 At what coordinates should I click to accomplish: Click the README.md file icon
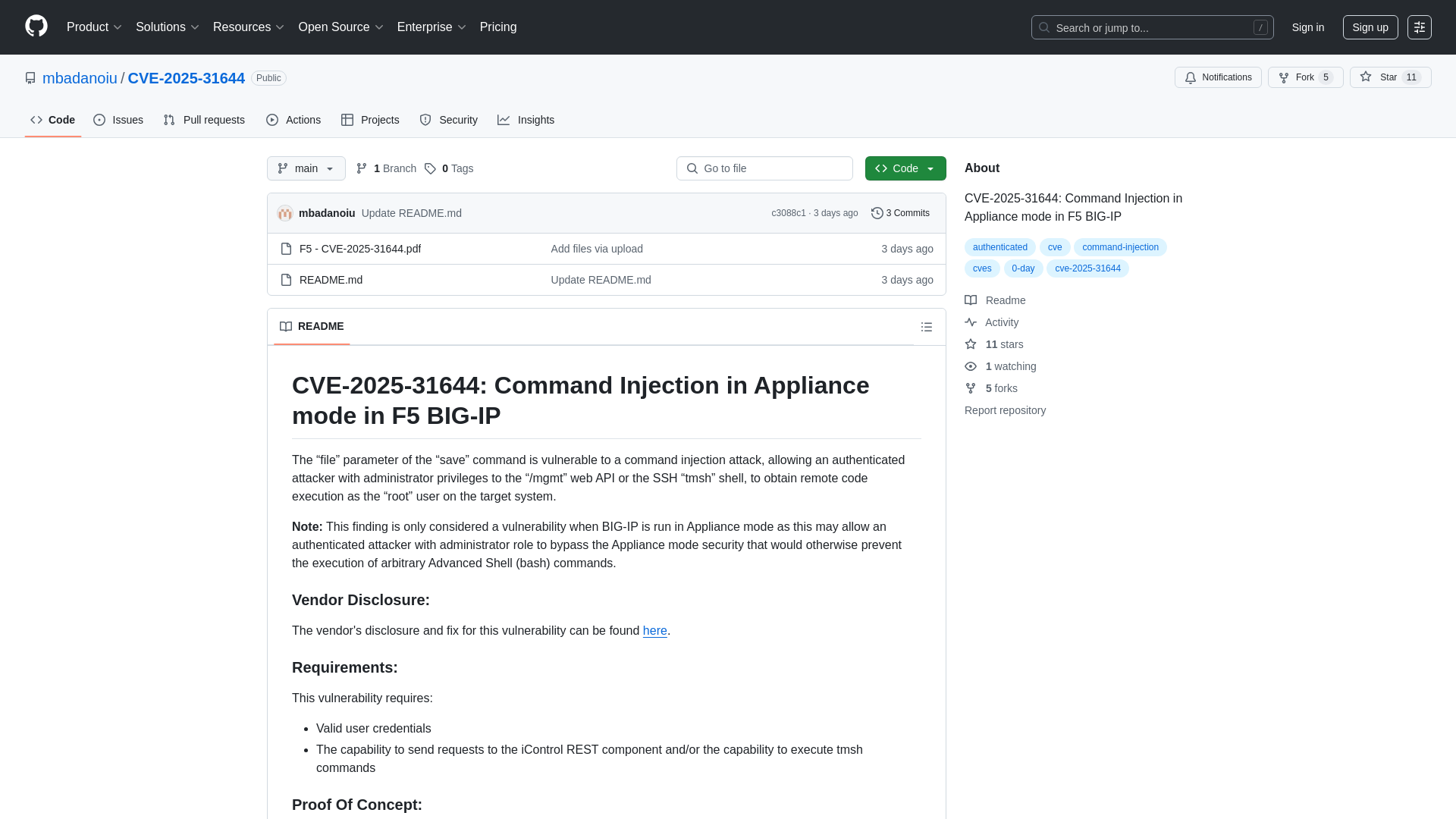286,280
